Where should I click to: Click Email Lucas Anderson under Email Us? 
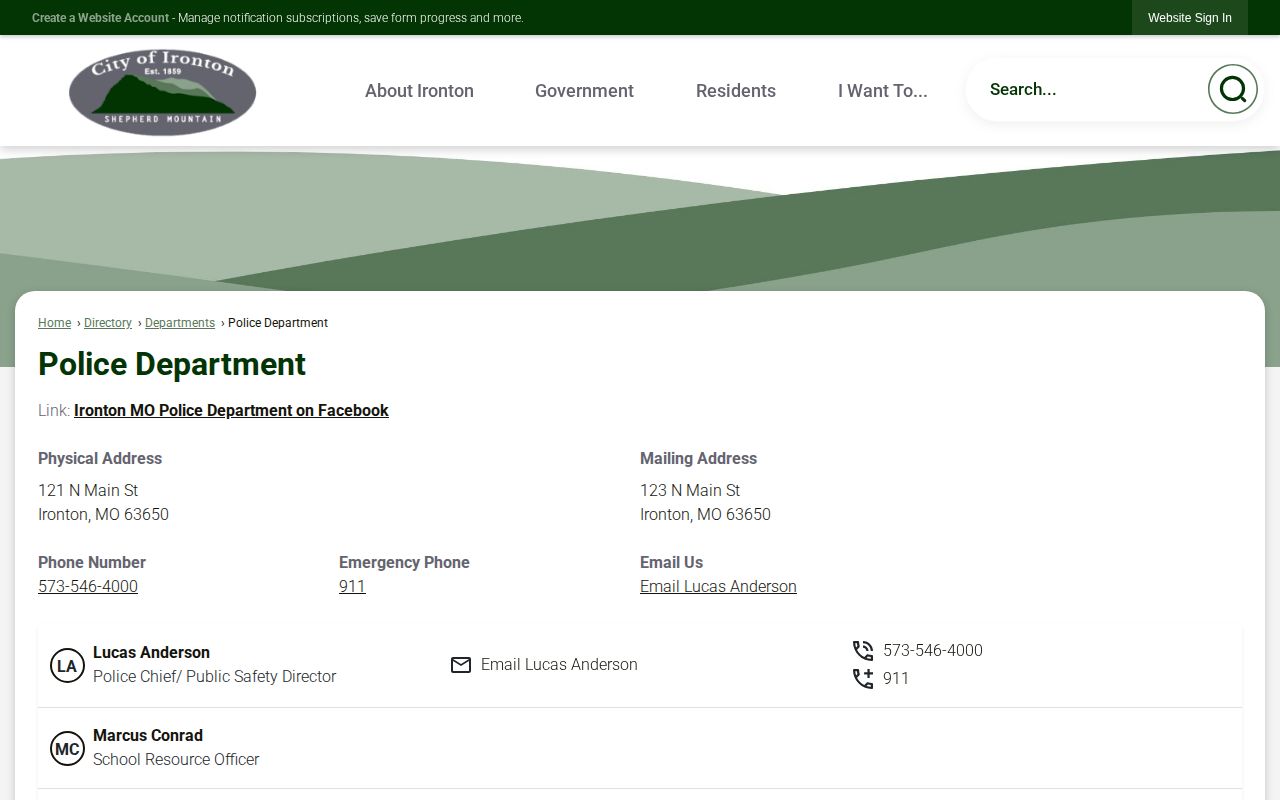[x=718, y=586]
